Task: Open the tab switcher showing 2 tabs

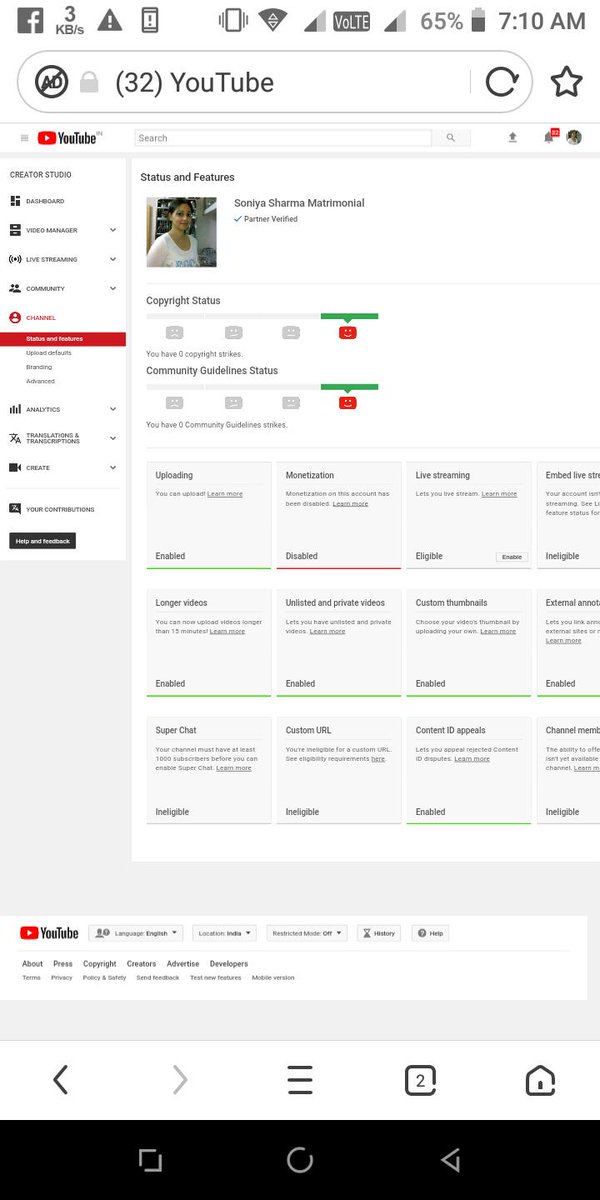Action: [420, 1079]
